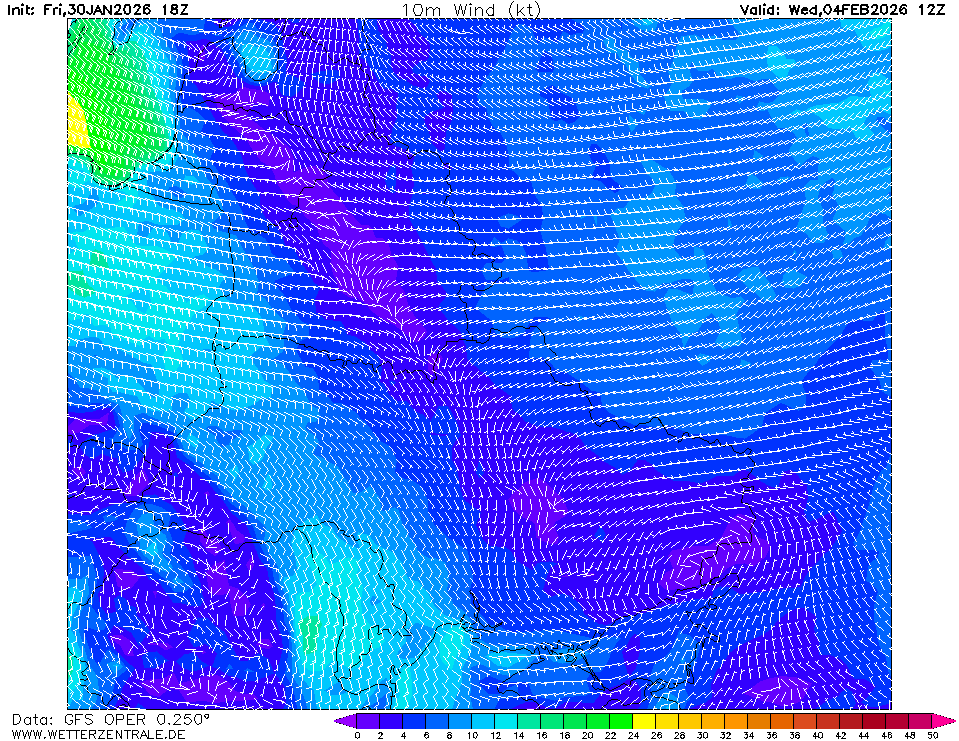The image size is (959, 741).
Task: Click the yellow high-wind patch on the map
Action: pos(77,124)
